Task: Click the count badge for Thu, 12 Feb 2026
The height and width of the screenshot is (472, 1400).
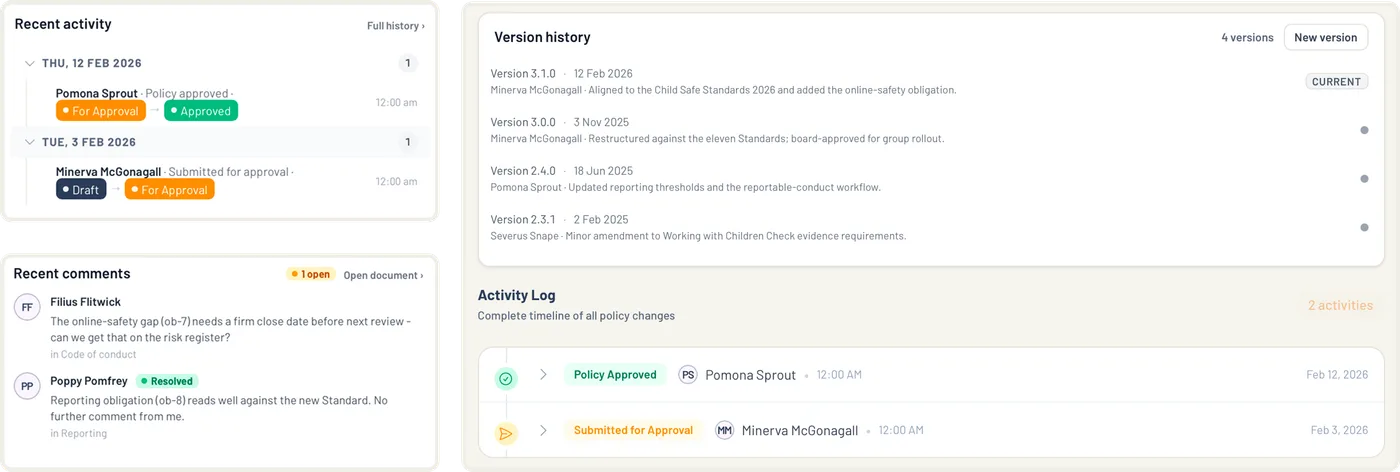Action: [x=407, y=63]
